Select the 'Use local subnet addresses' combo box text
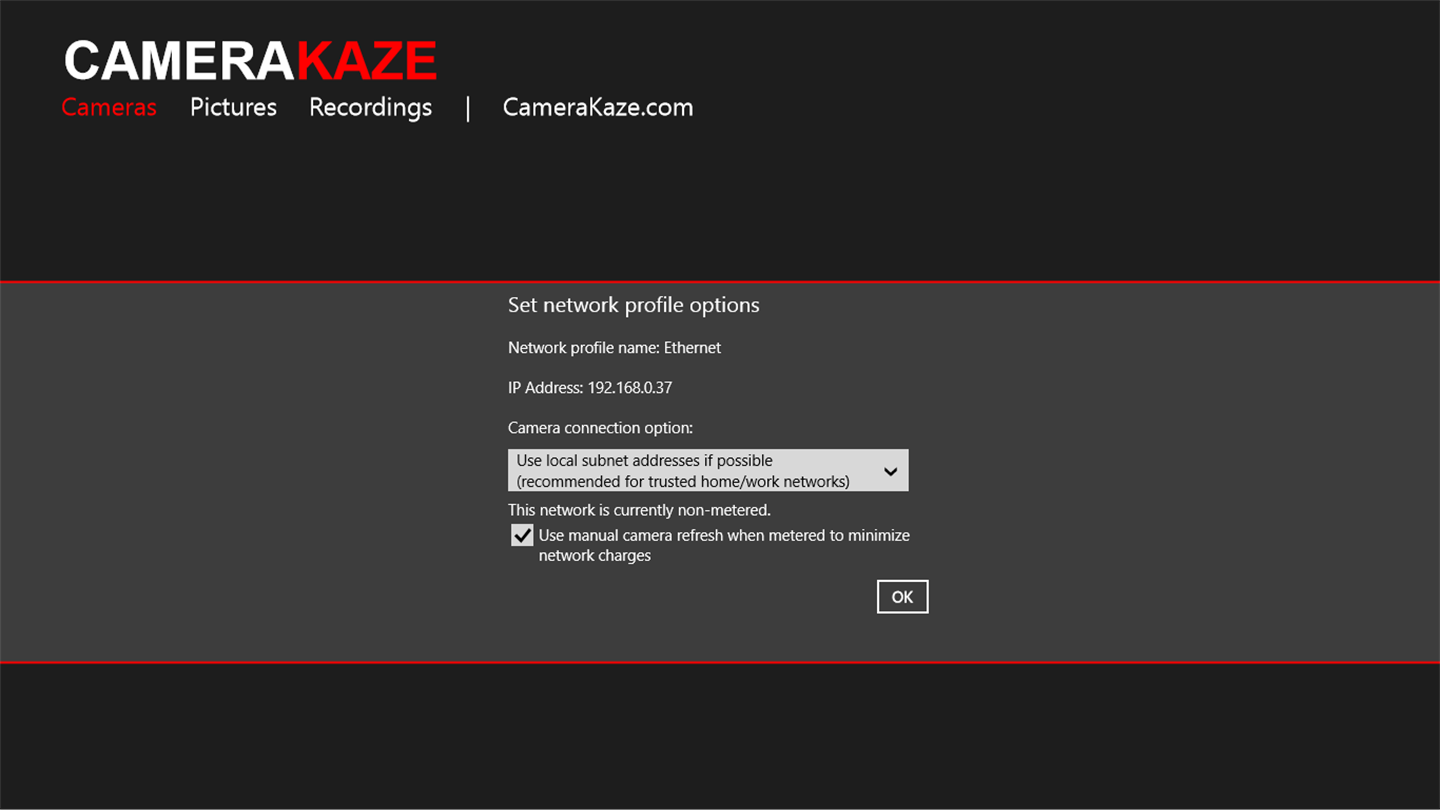Image resolution: width=1440 pixels, height=810 pixels. coord(644,461)
